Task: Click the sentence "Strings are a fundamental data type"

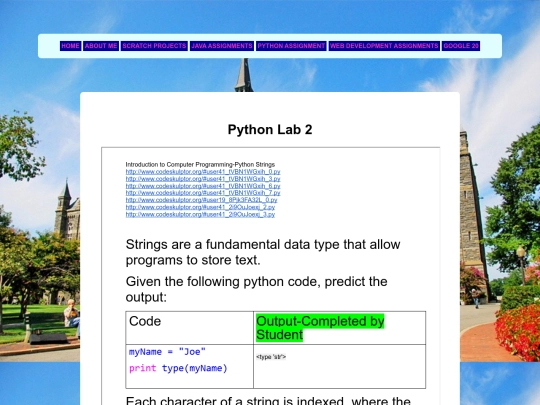Action: click(x=263, y=252)
